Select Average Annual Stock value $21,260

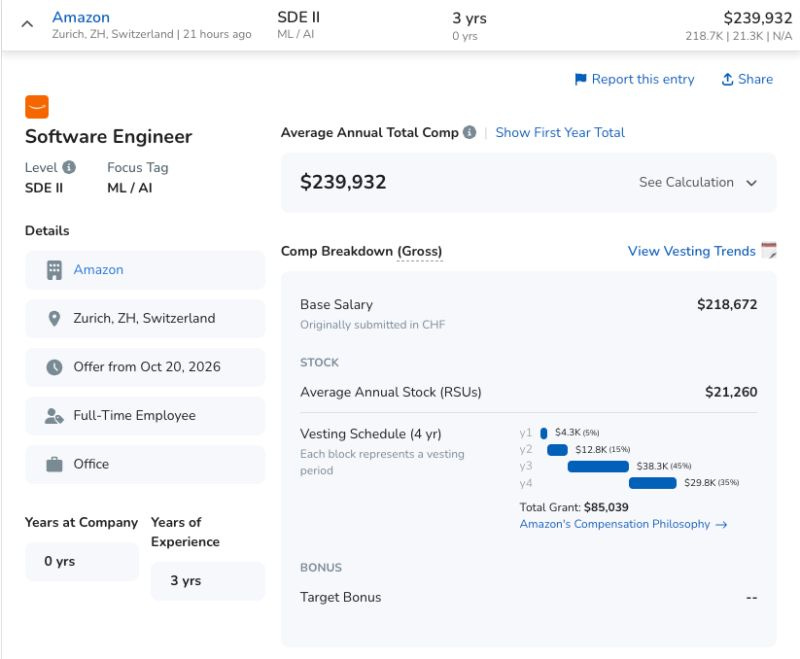coord(731,392)
